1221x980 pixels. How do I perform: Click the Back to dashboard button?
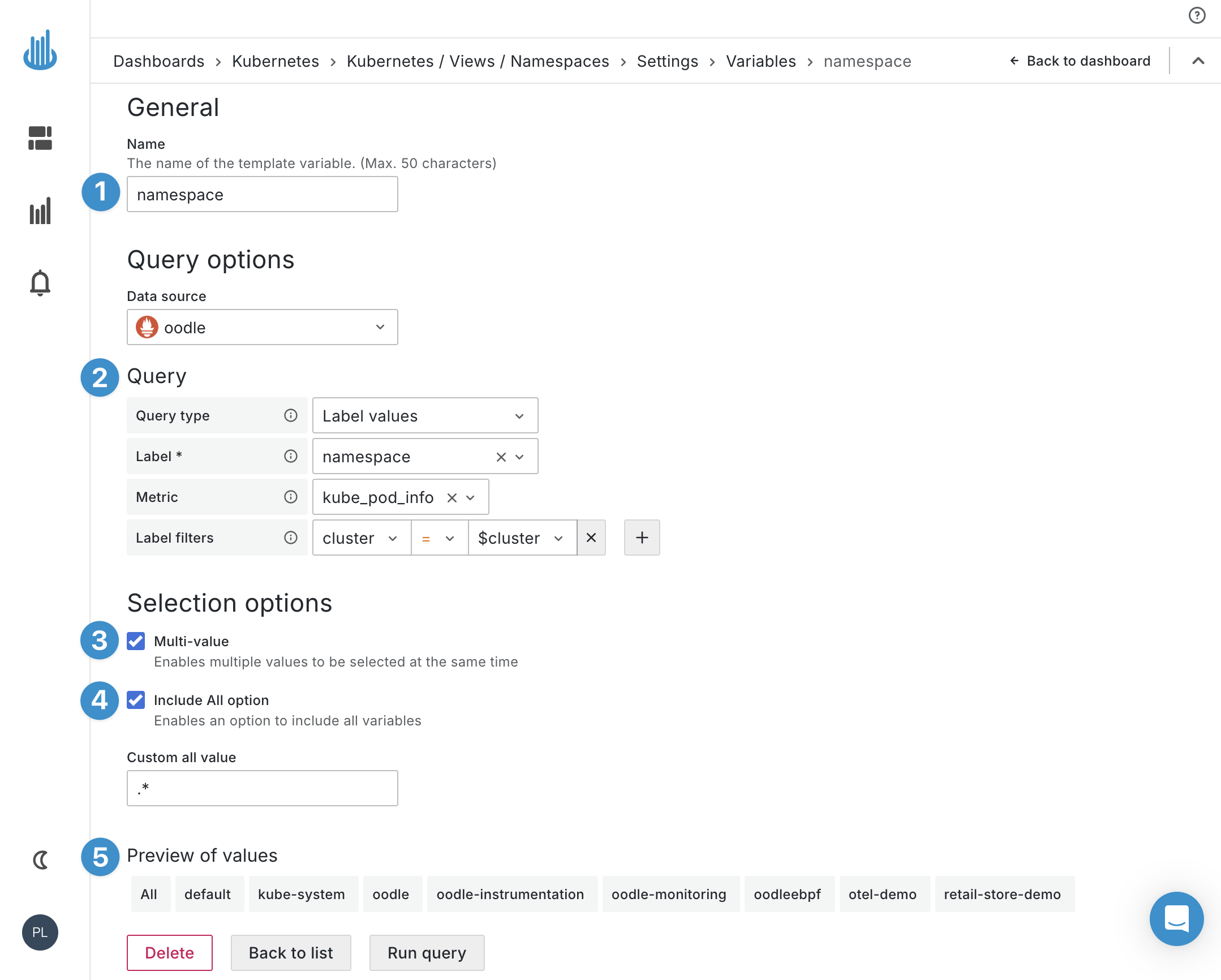1080,60
